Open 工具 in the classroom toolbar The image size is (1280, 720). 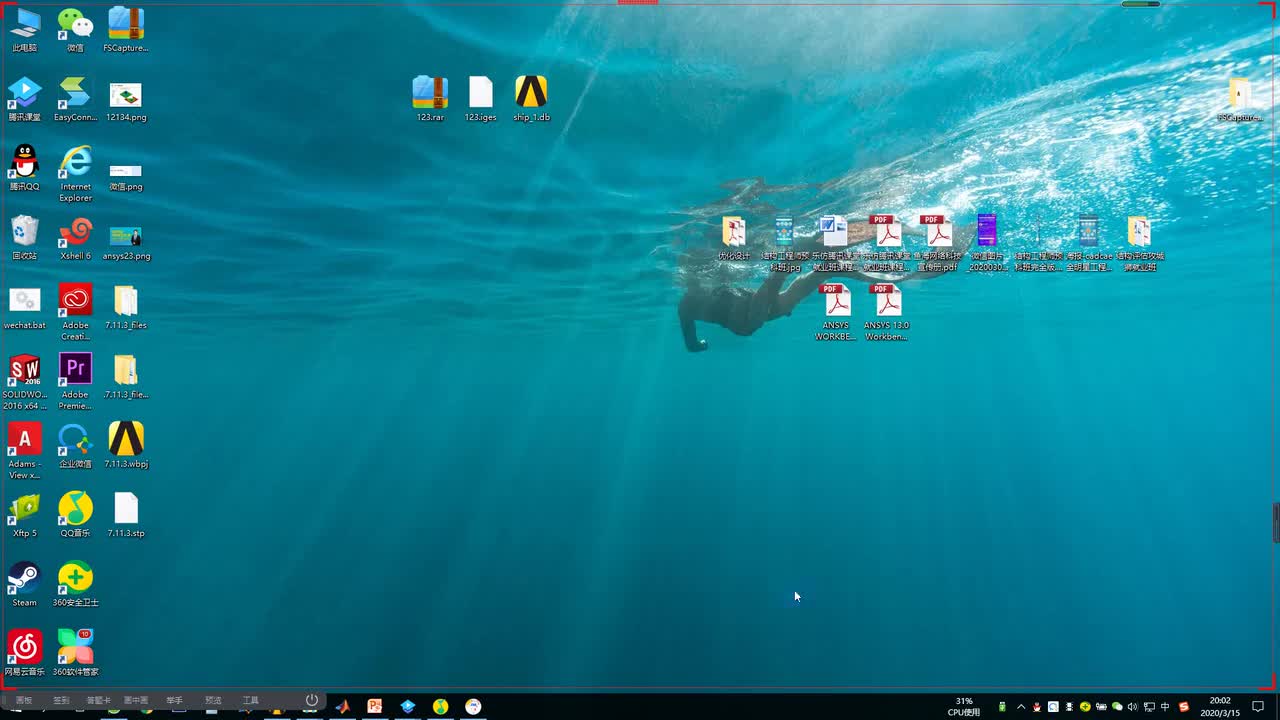coord(251,700)
